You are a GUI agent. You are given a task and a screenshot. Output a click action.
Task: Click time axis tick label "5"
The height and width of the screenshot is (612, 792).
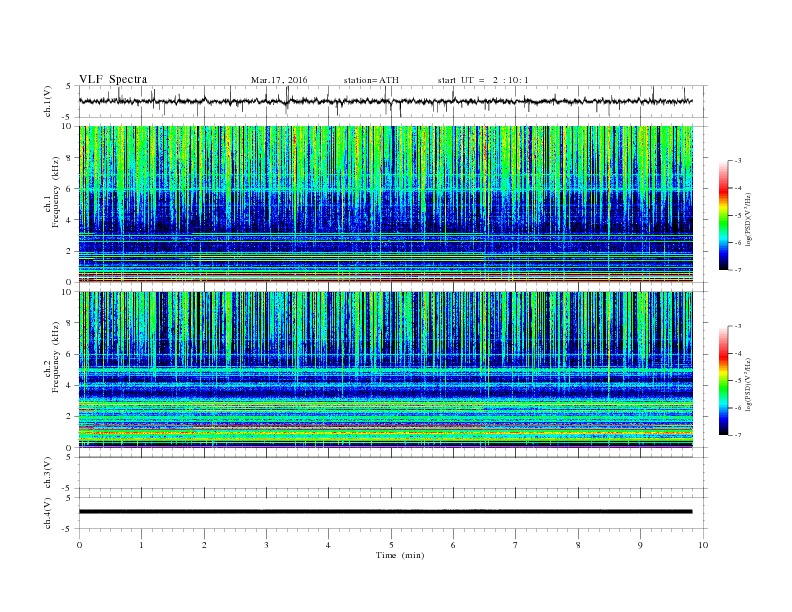[391, 545]
